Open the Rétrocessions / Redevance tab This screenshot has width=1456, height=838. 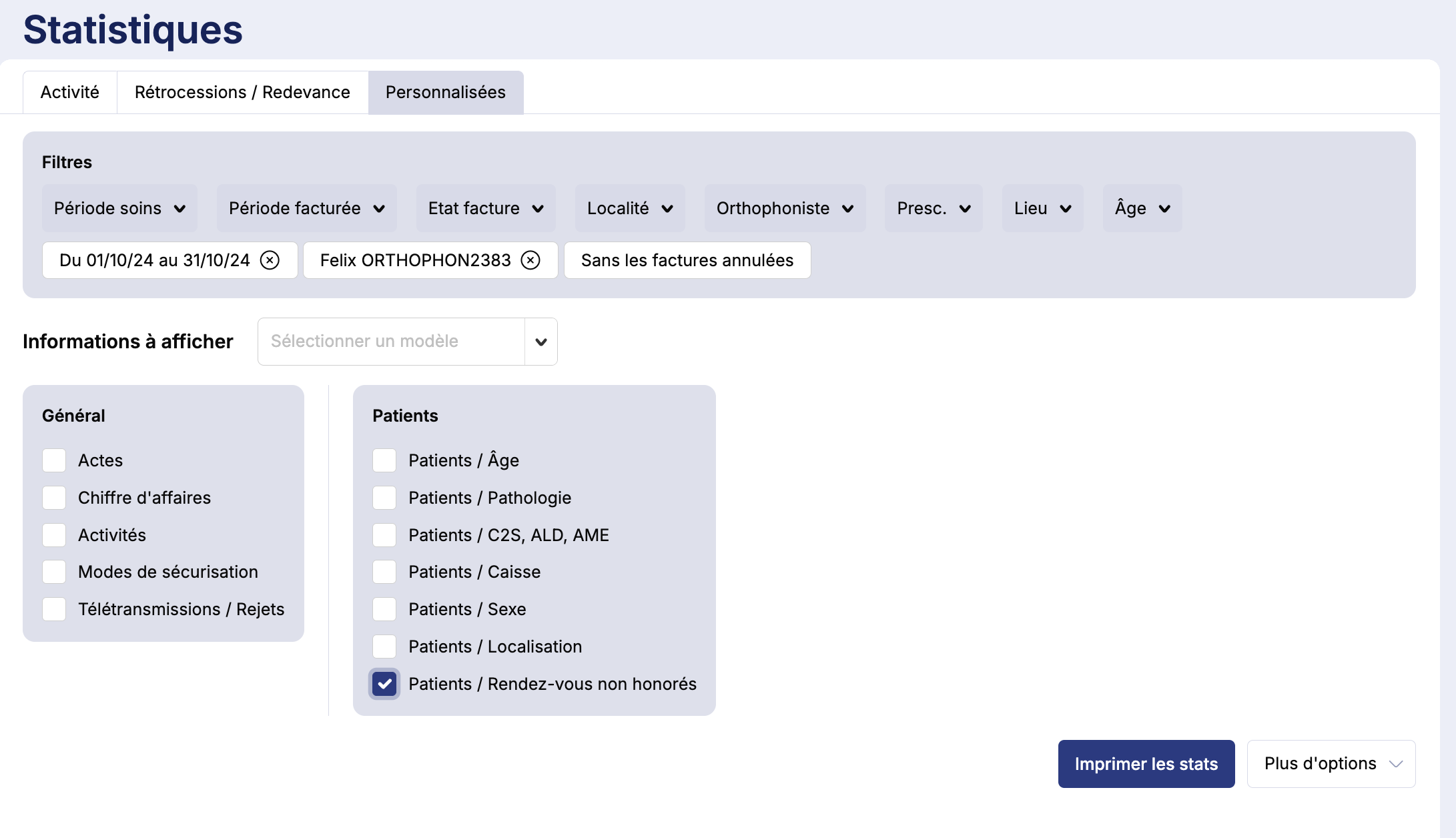pyautogui.click(x=242, y=92)
